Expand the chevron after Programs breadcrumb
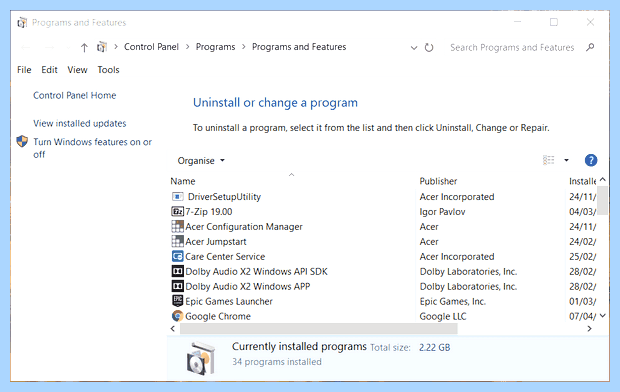 (x=244, y=47)
